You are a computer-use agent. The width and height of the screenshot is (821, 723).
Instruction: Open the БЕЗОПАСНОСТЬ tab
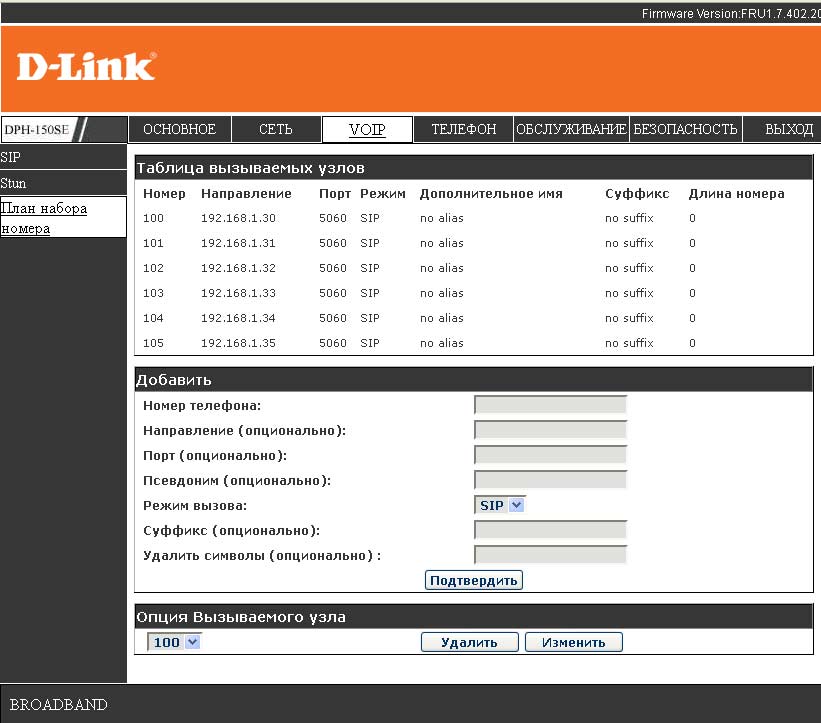tap(685, 129)
